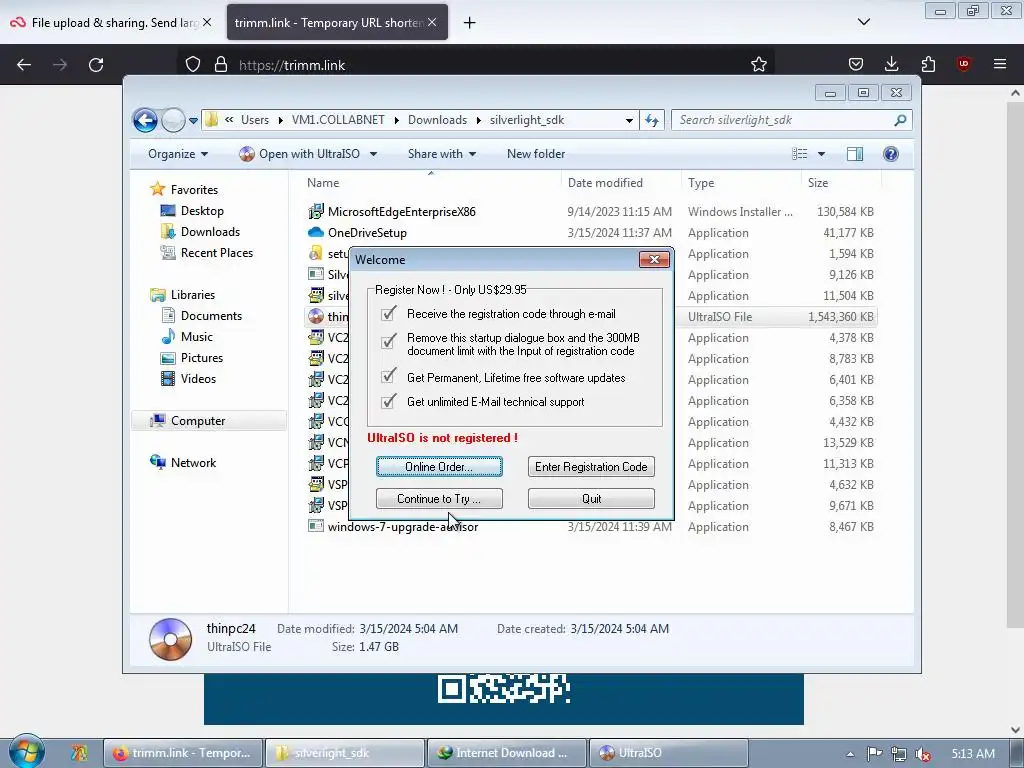Click VM1.COLLABNET in the breadcrumb

[x=338, y=120]
